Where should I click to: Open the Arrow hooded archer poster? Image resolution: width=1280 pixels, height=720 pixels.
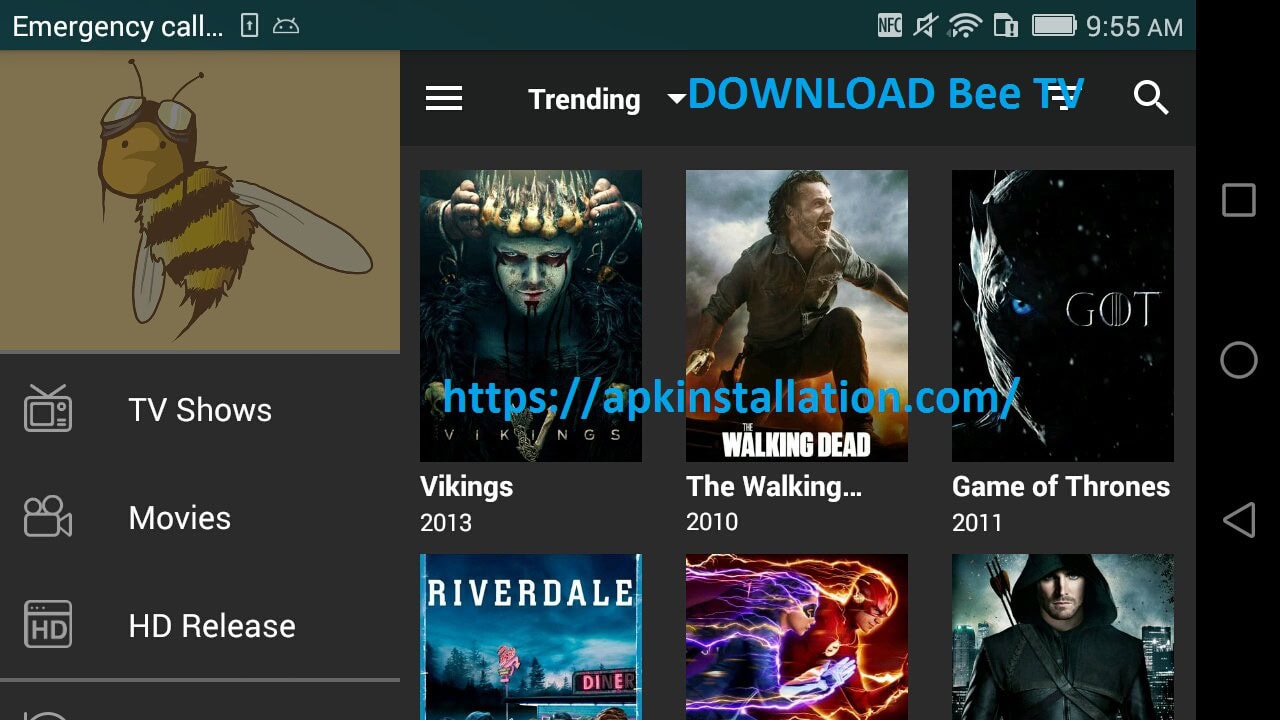click(1063, 637)
